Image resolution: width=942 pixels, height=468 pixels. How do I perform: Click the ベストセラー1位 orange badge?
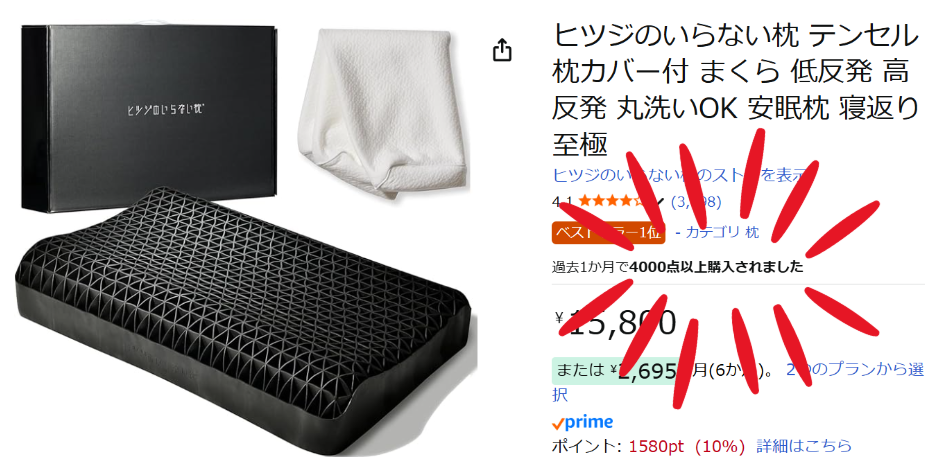click(609, 232)
